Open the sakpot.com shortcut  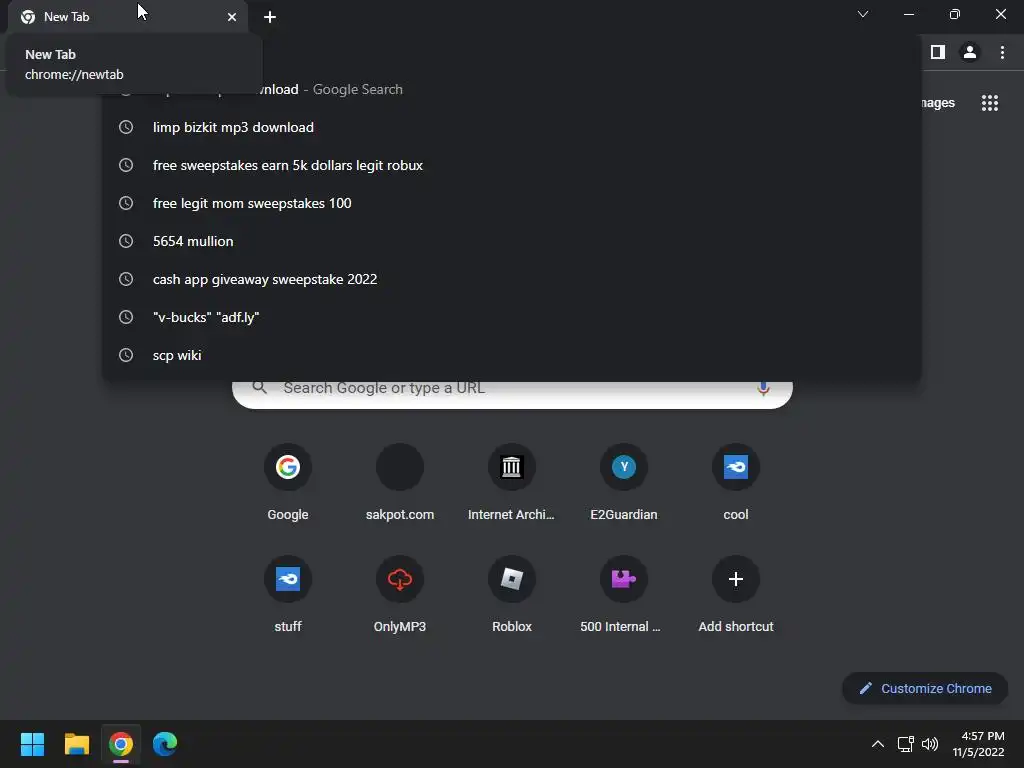400,483
